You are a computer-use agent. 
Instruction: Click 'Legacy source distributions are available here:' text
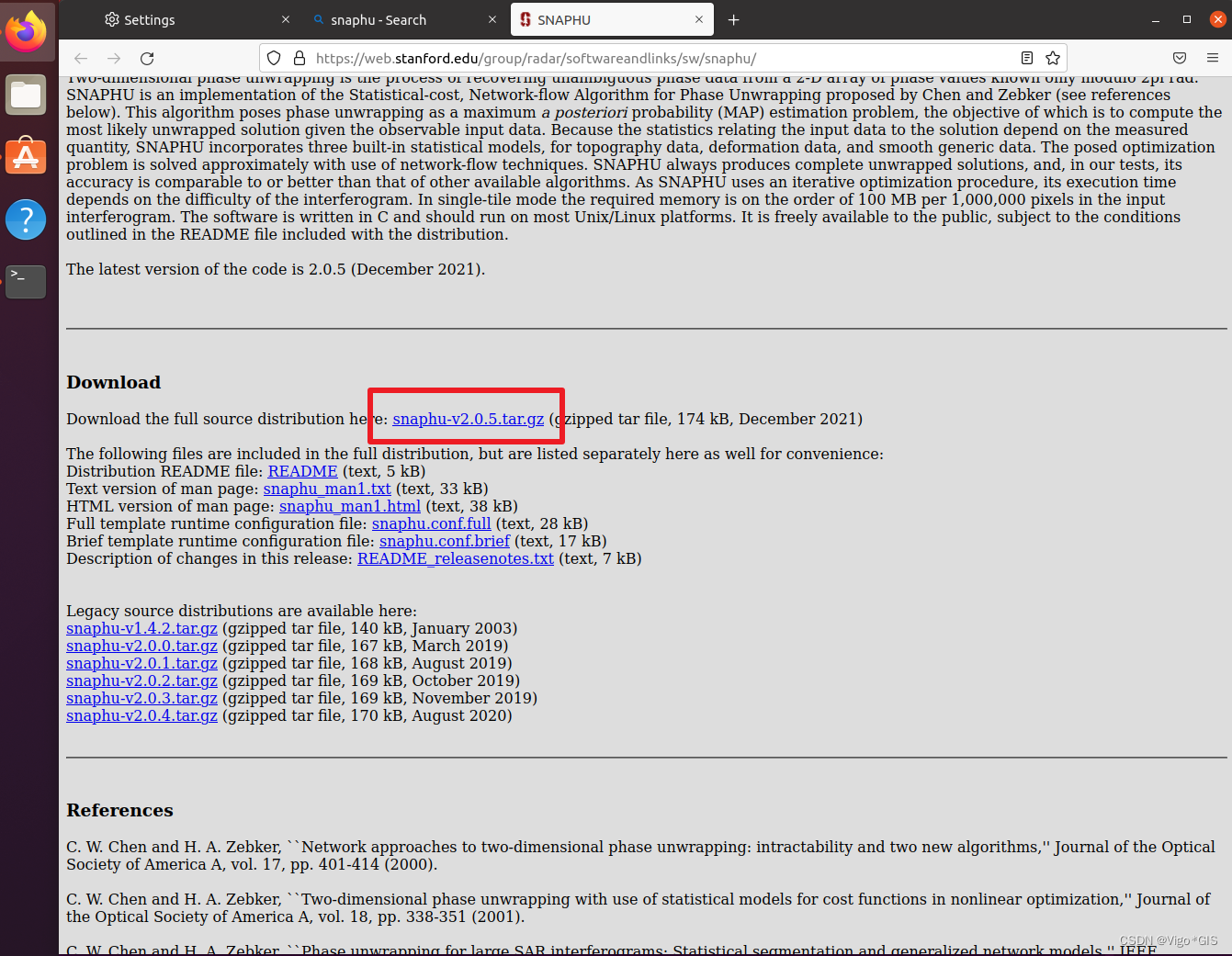click(x=242, y=611)
